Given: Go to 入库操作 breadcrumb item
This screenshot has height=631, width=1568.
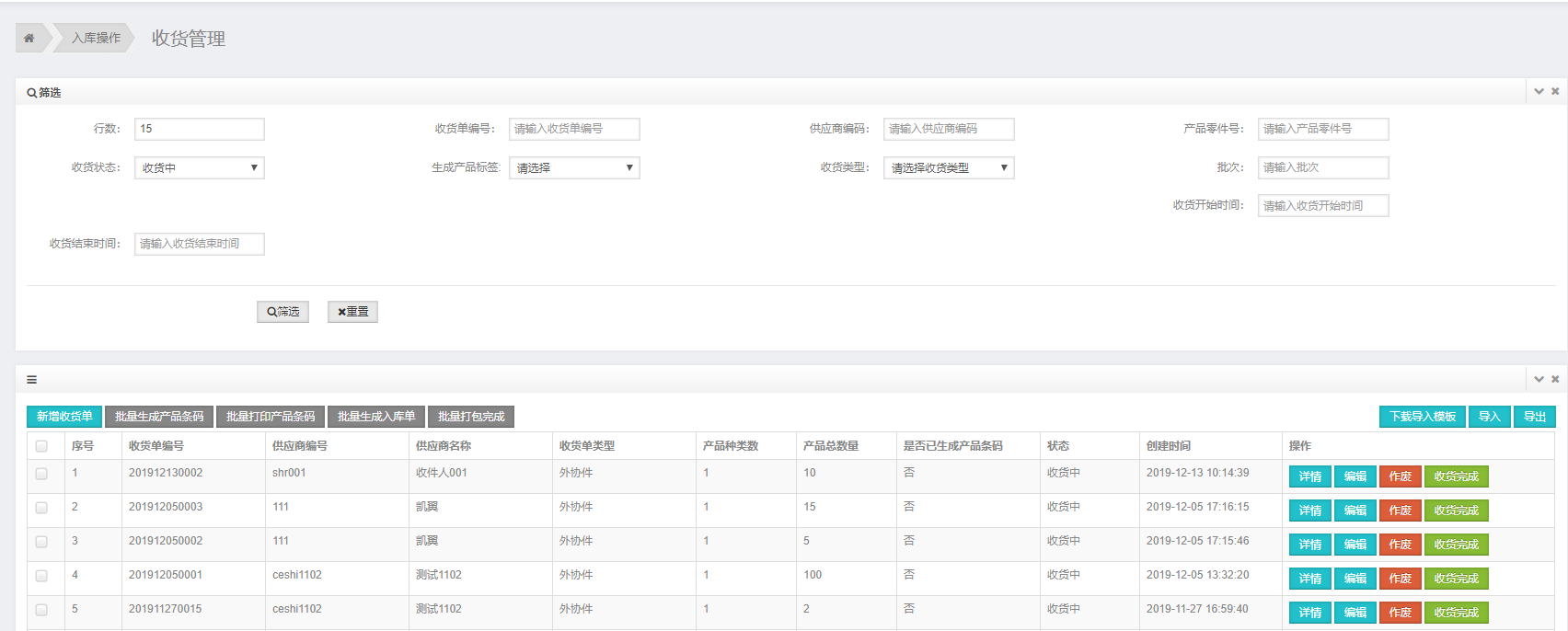Looking at the screenshot, I should 96,38.
